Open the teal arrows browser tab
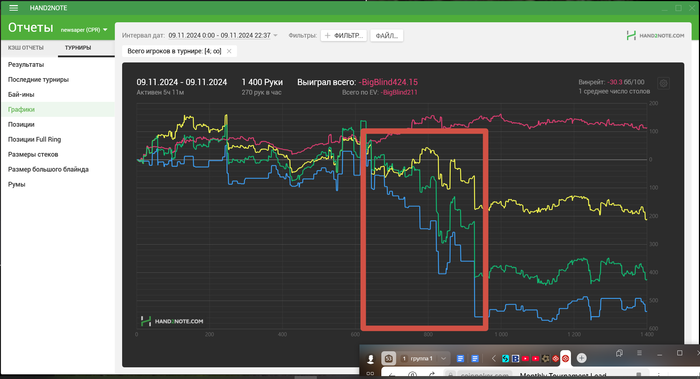 pyautogui.click(x=505, y=358)
